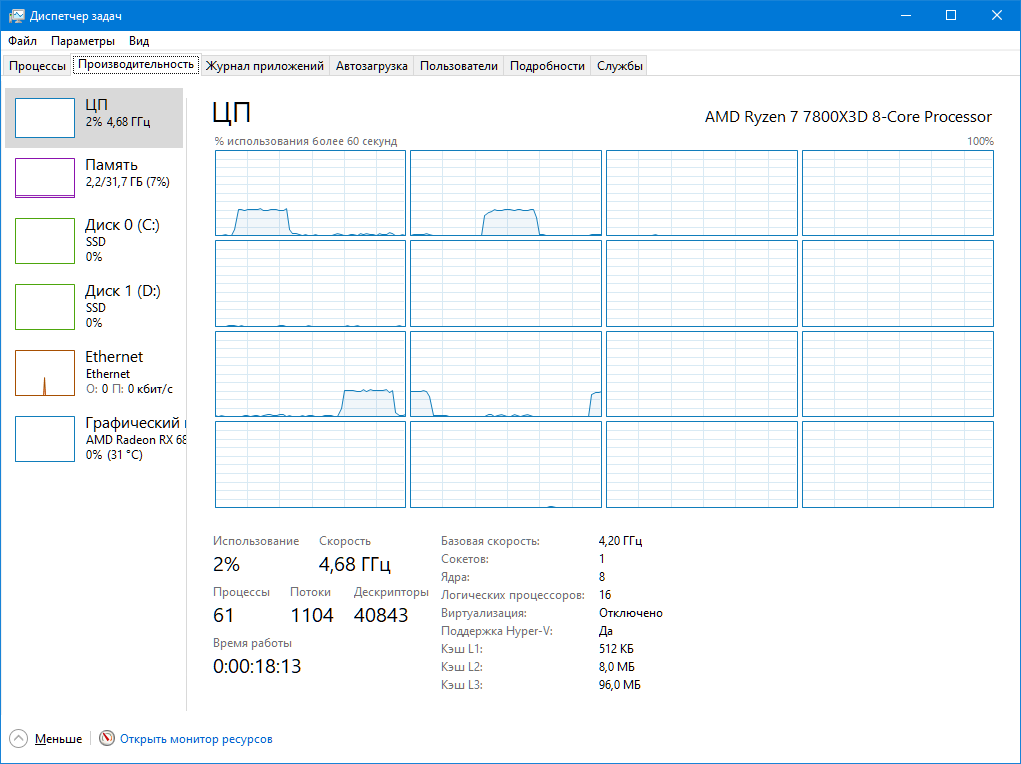
Task: Switch to the Службы tab
Action: (619, 66)
